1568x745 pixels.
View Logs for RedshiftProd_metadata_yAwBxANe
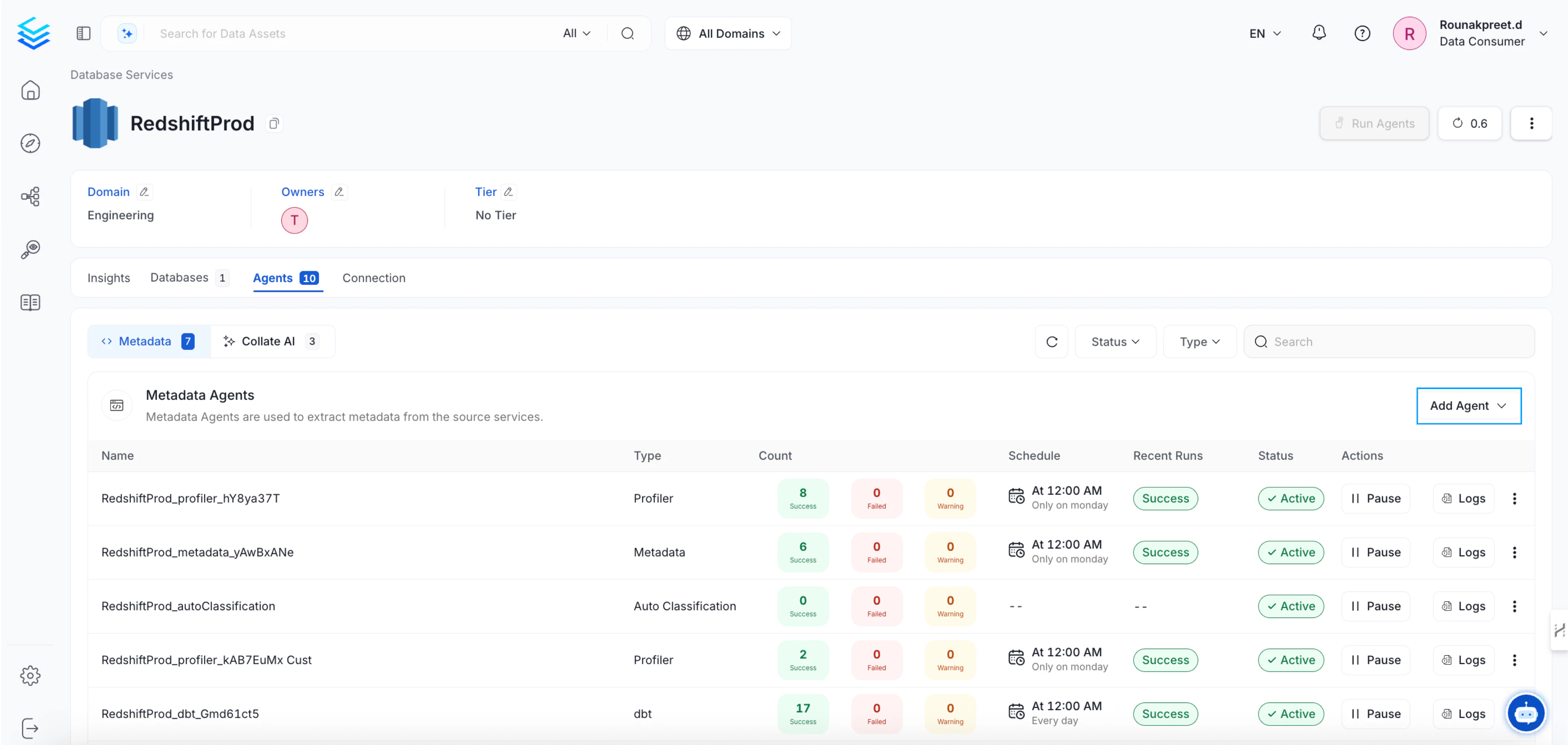1463,552
